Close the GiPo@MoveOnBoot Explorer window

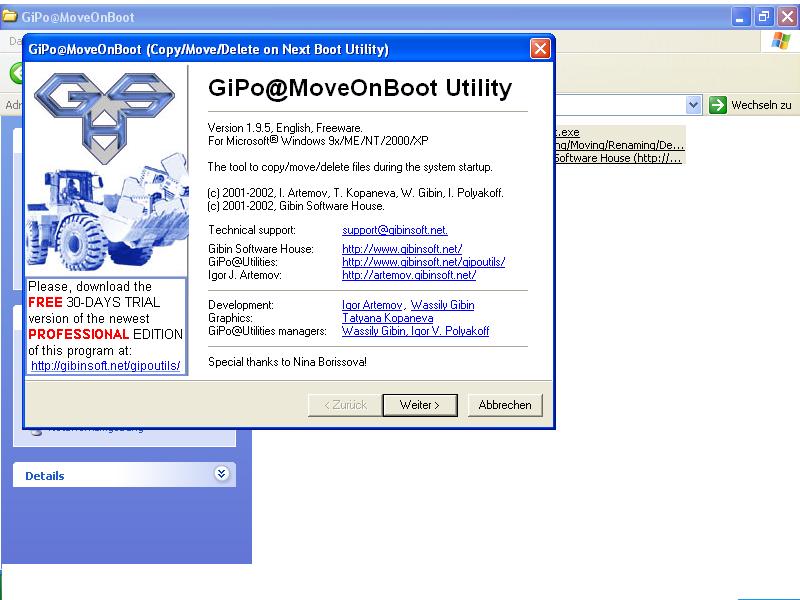tap(787, 17)
